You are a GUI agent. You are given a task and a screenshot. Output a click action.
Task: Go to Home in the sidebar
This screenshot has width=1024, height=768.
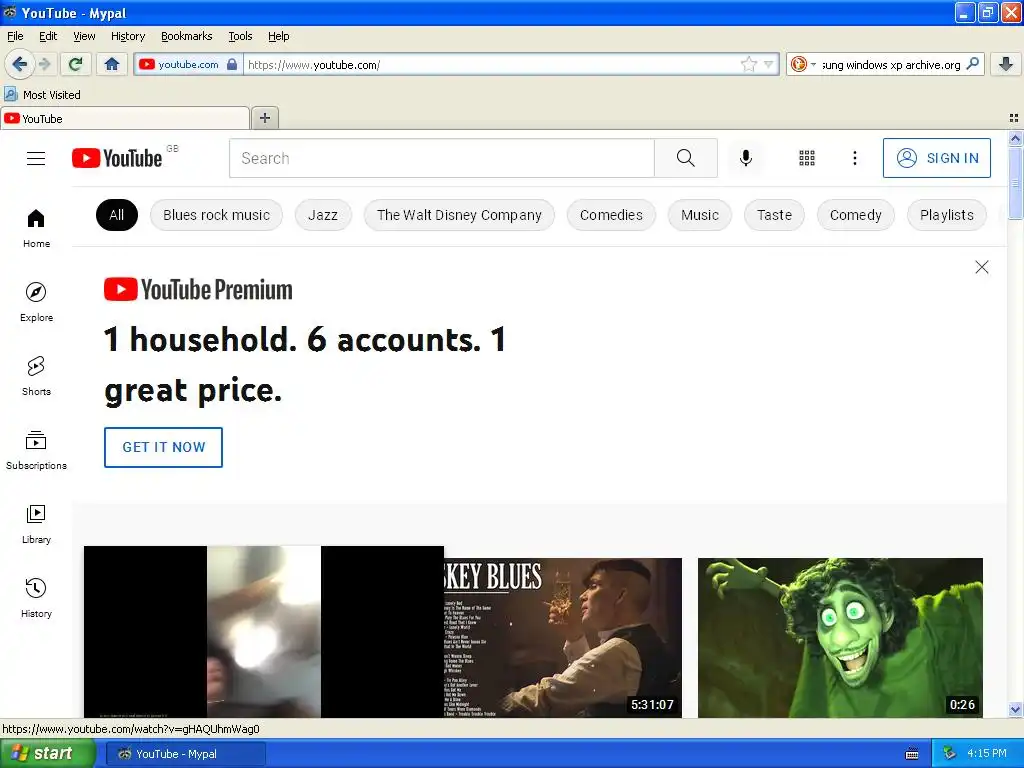pyautogui.click(x=36, y=229)
